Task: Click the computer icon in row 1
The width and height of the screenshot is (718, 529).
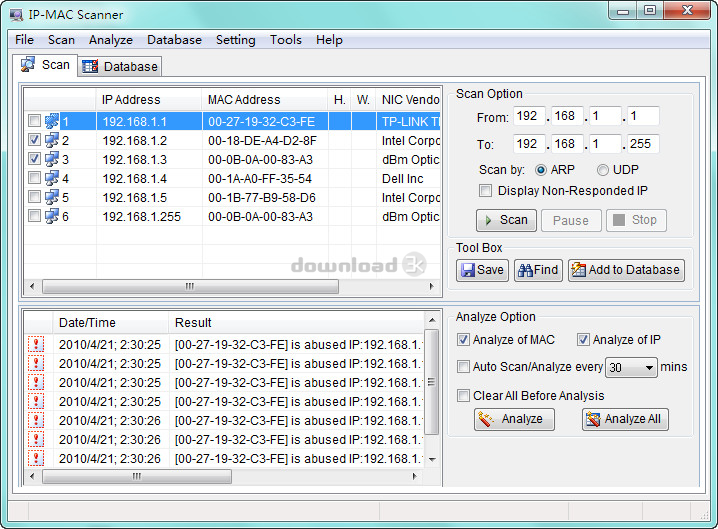Action: [52, 121]
